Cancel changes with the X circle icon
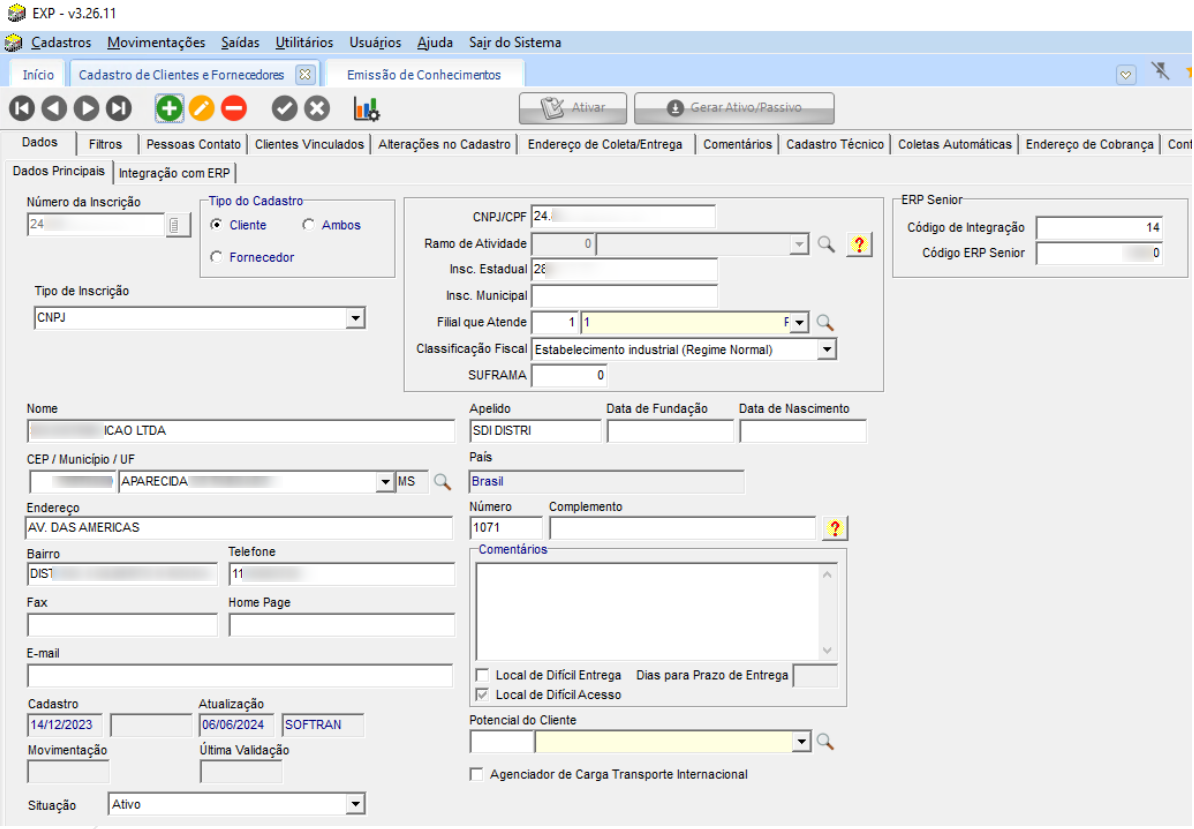 [317, 108]
